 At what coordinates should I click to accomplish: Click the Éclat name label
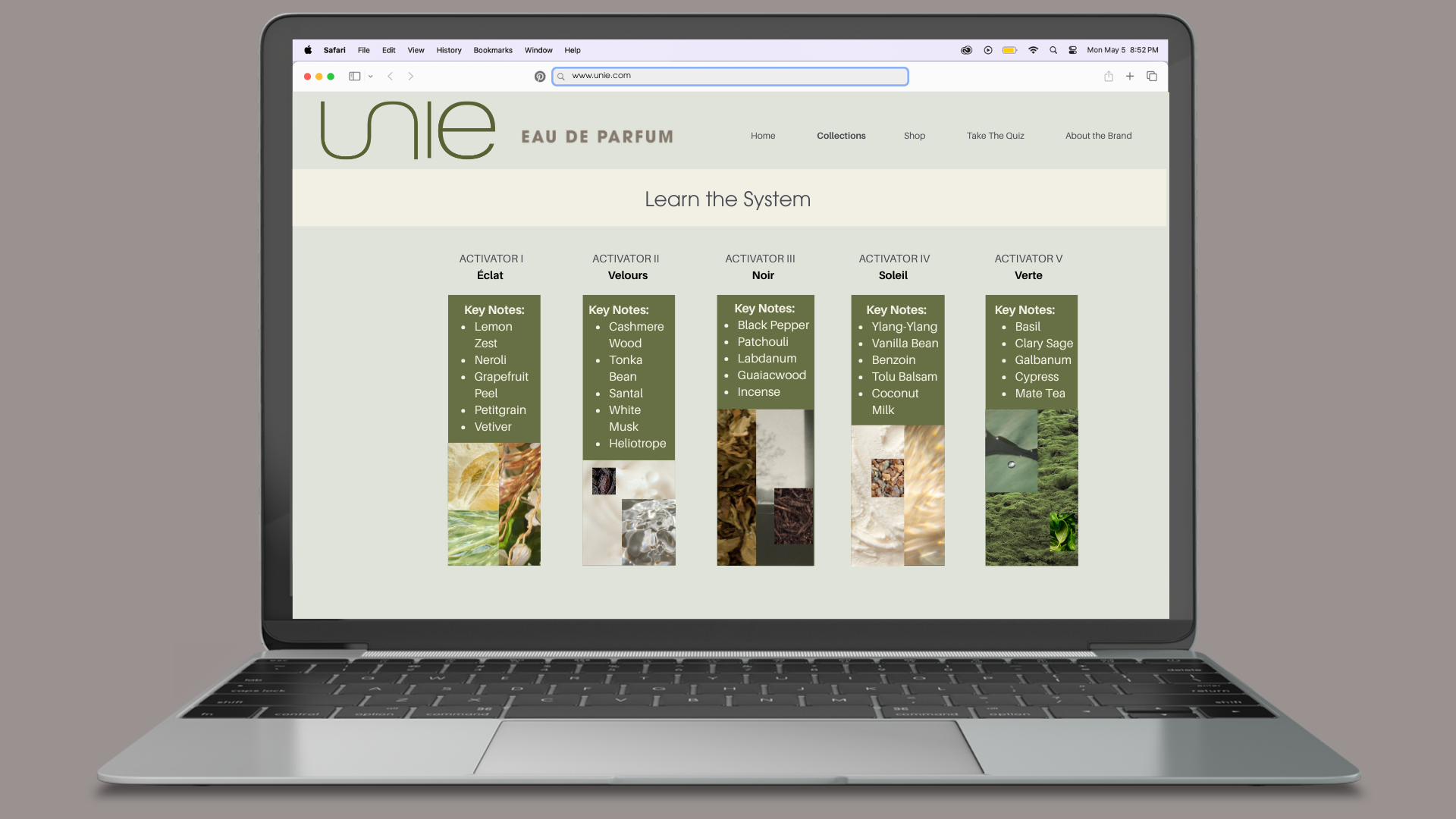coord(490,275)
